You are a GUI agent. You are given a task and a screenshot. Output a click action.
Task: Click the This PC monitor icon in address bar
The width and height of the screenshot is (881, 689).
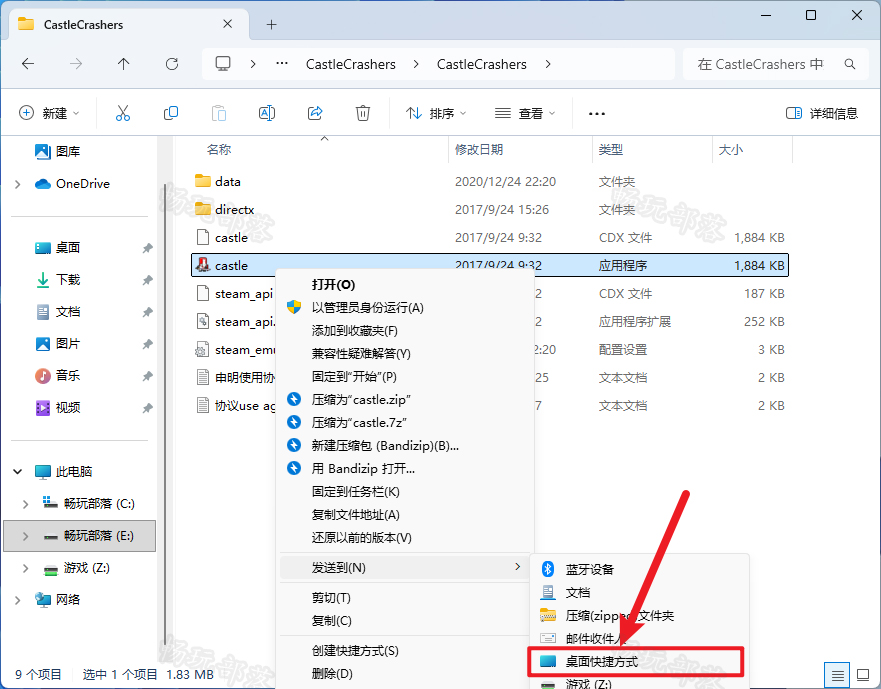[223, 64]
